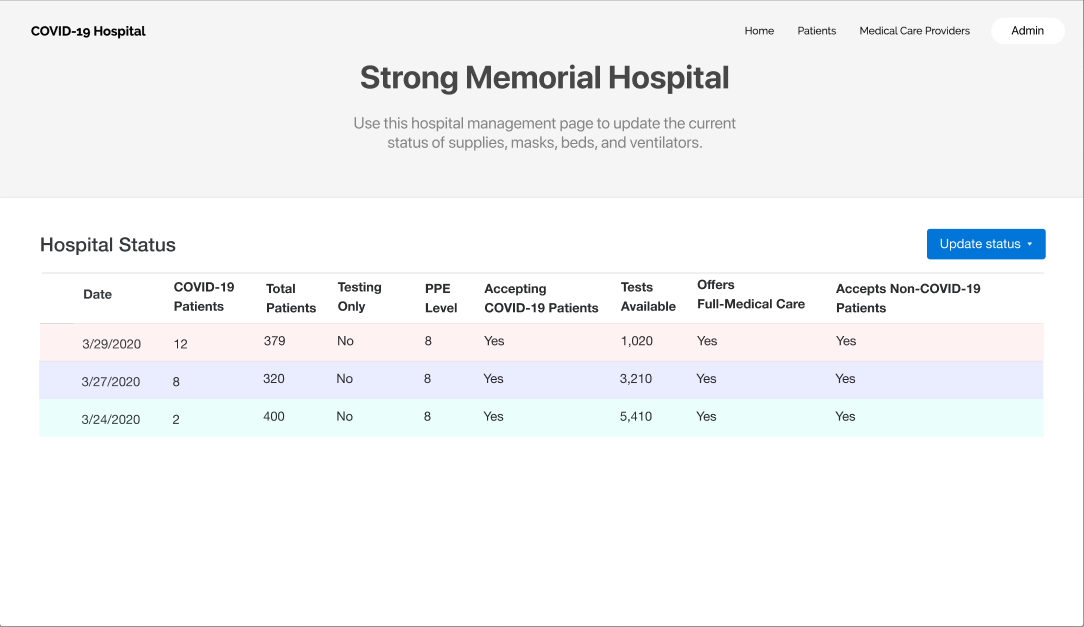The height and width of the screenshot is (627, 1084).
Task: Click the 5,410 tests available value
Action: tap(636, 416)
